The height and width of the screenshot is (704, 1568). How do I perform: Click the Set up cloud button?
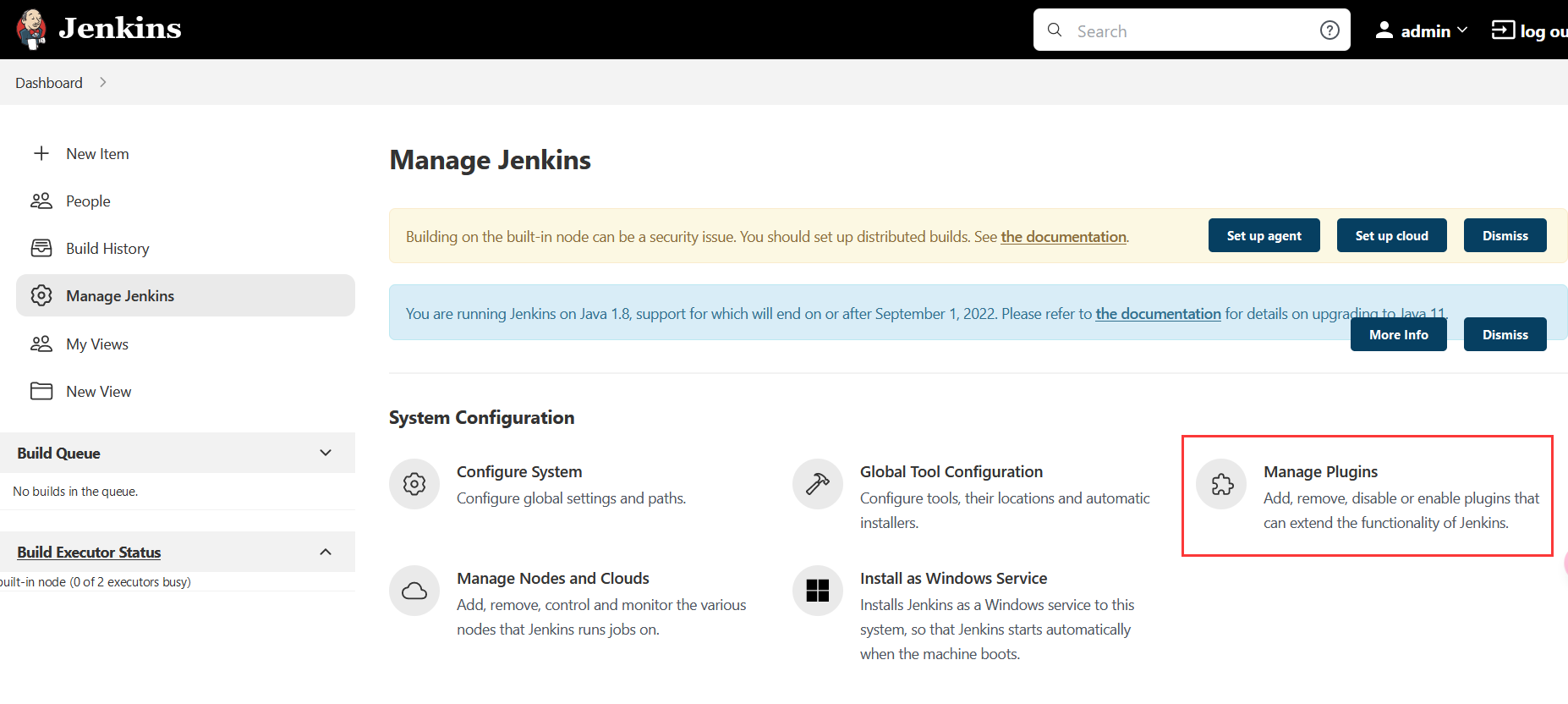(1391, 235)
